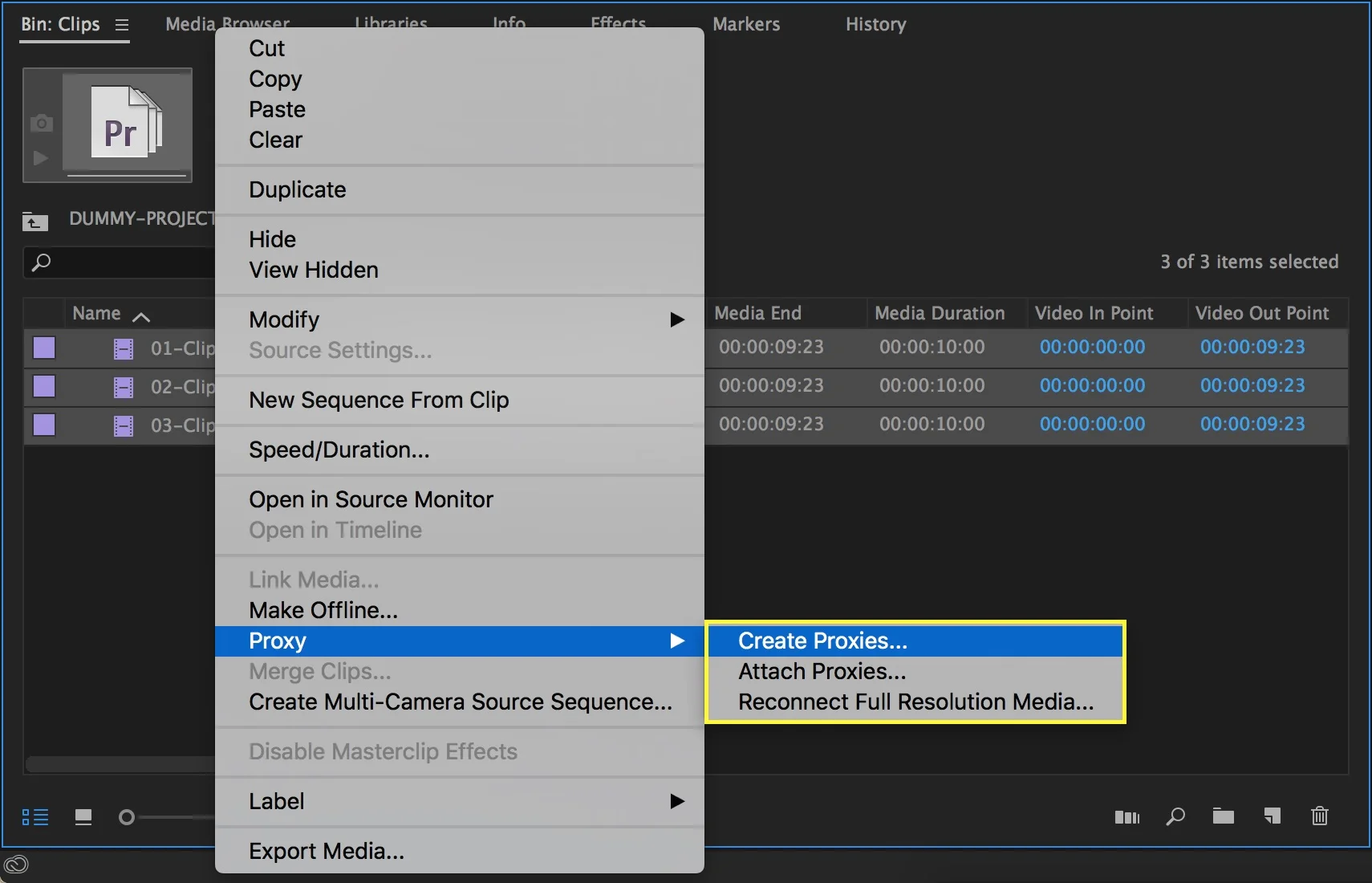Click inside the search field
The height and width of the screenshot is (883, 1372).
click(120, 262)
